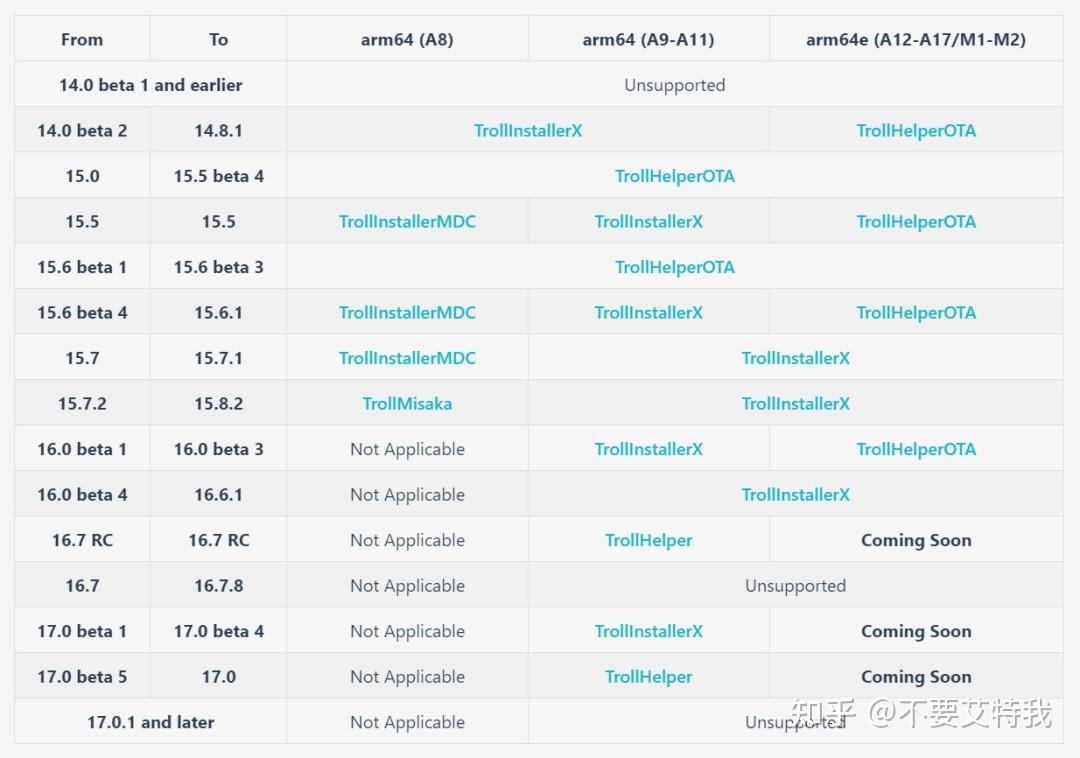Click TrollInstallerMDC in the 15.5 row
This screenshot has width=1080, height=758.
[x=407, y=222]
